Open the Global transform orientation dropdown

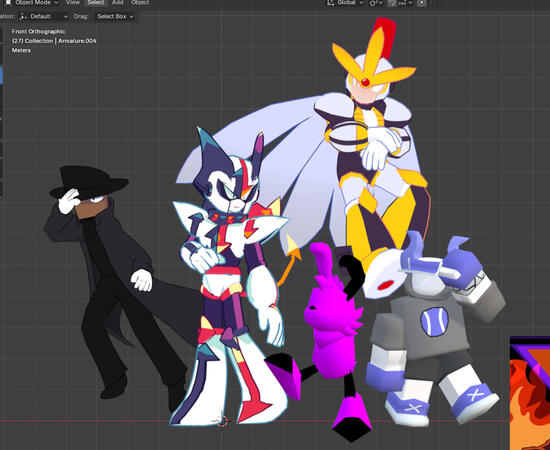[345, 3]
